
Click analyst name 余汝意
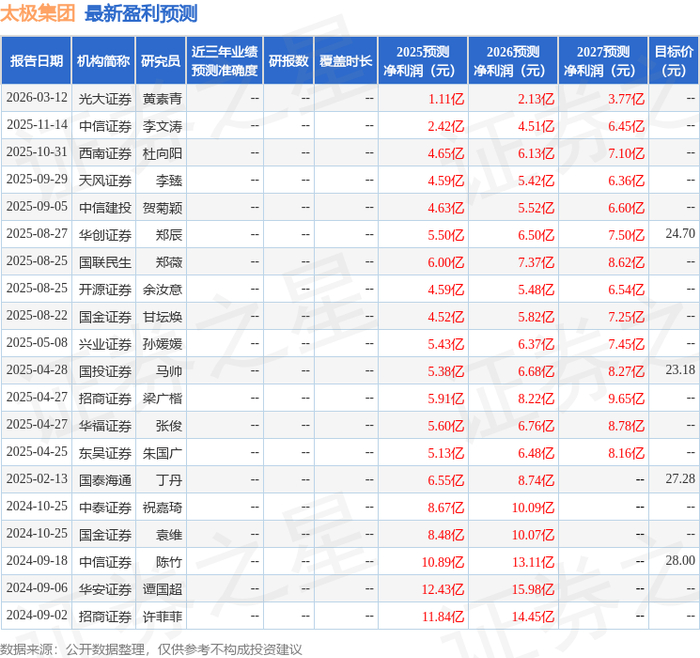(162, 290)
